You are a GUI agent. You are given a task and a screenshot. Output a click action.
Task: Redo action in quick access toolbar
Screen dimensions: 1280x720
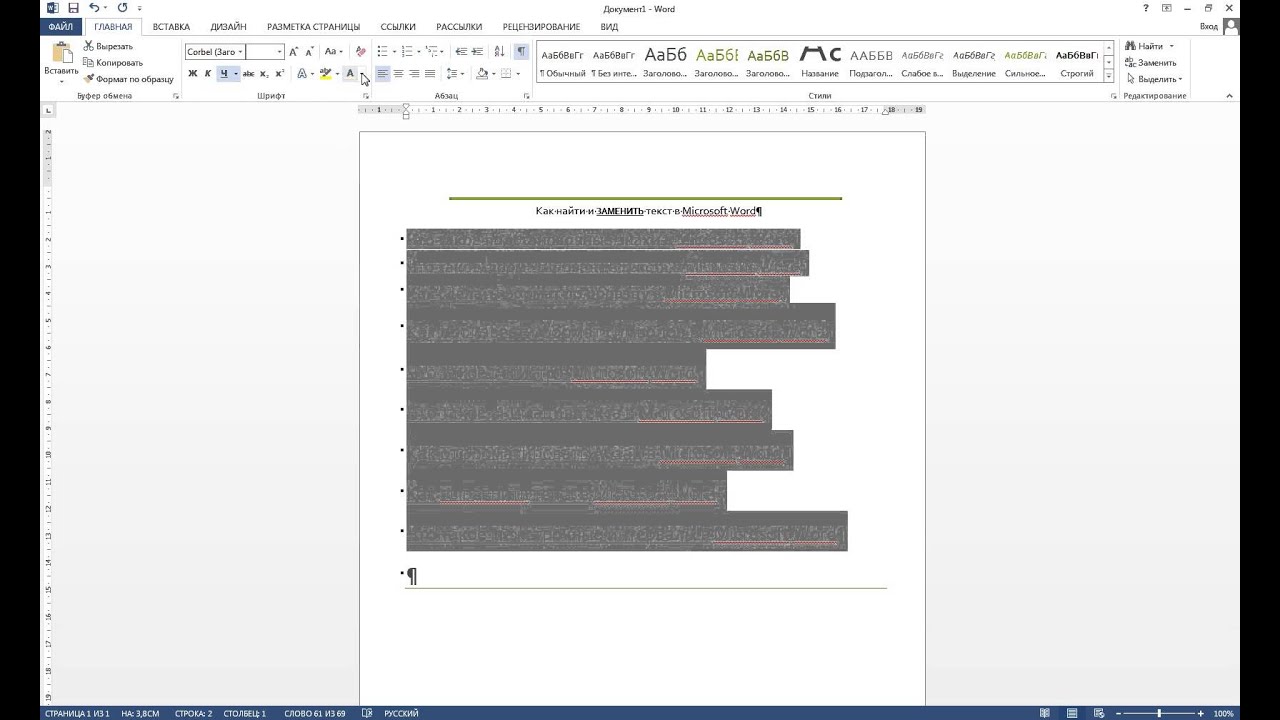(122, 8)
